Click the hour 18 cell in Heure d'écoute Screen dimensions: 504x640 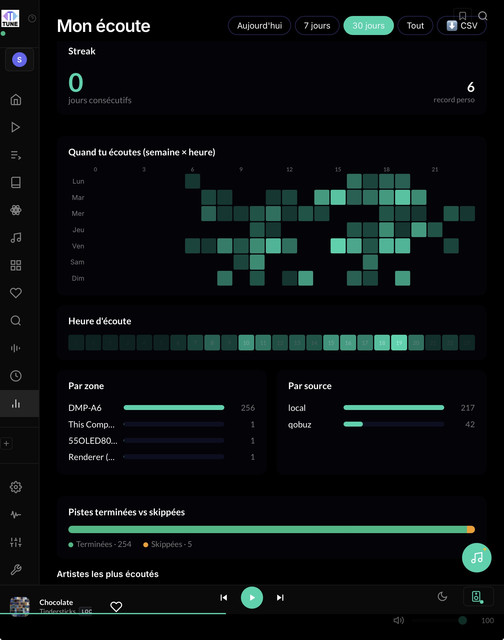(382, 342)
